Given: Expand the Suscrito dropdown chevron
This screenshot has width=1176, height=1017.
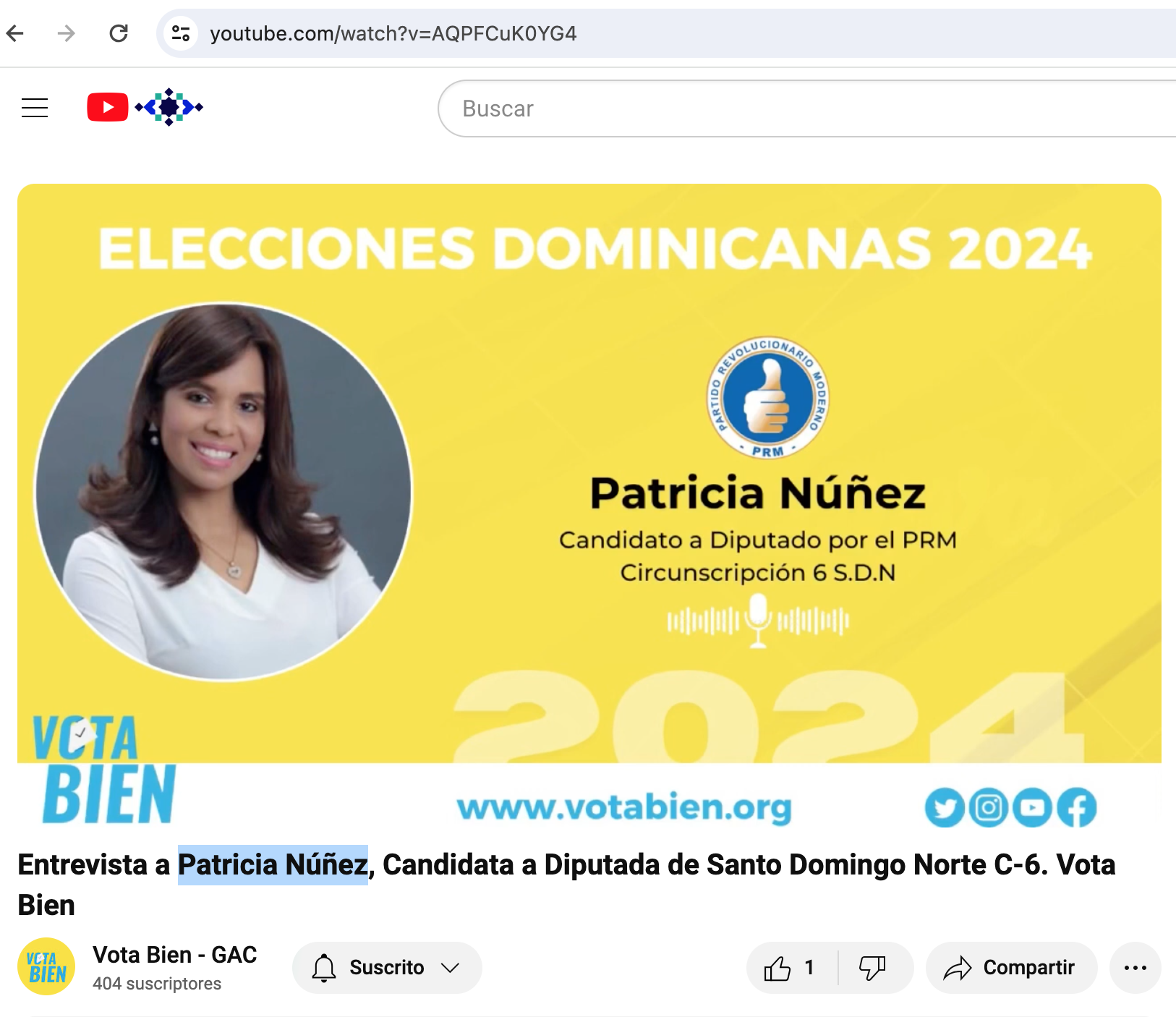Looking at the screenshot, I should [451, 968].
